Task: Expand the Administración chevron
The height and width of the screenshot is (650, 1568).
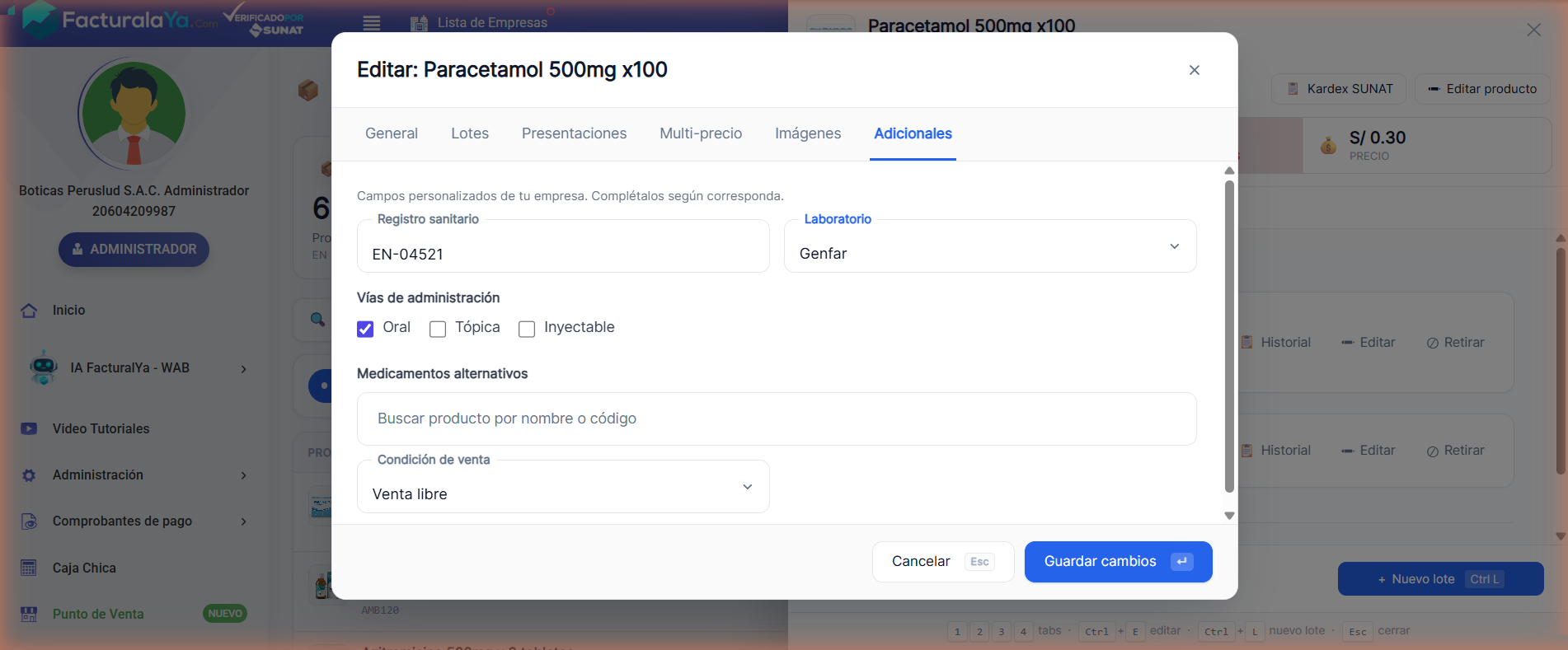Action: point(243,475)
